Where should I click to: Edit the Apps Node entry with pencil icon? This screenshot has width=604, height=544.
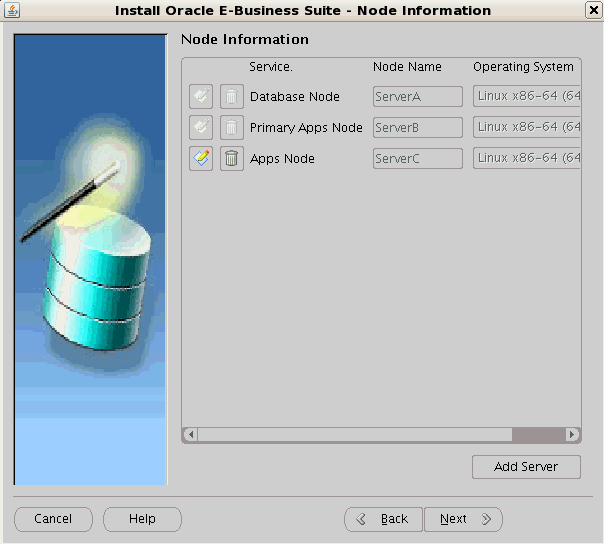201,158
